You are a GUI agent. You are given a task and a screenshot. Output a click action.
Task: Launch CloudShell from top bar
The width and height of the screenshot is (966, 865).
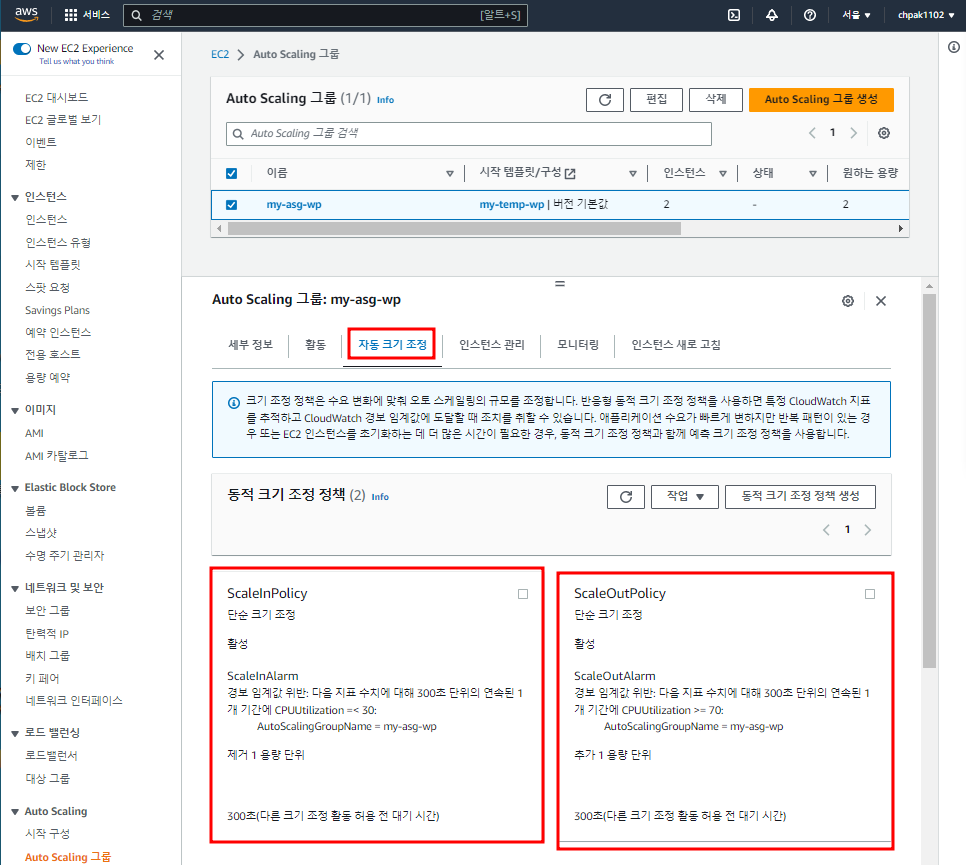click(734, 15)
